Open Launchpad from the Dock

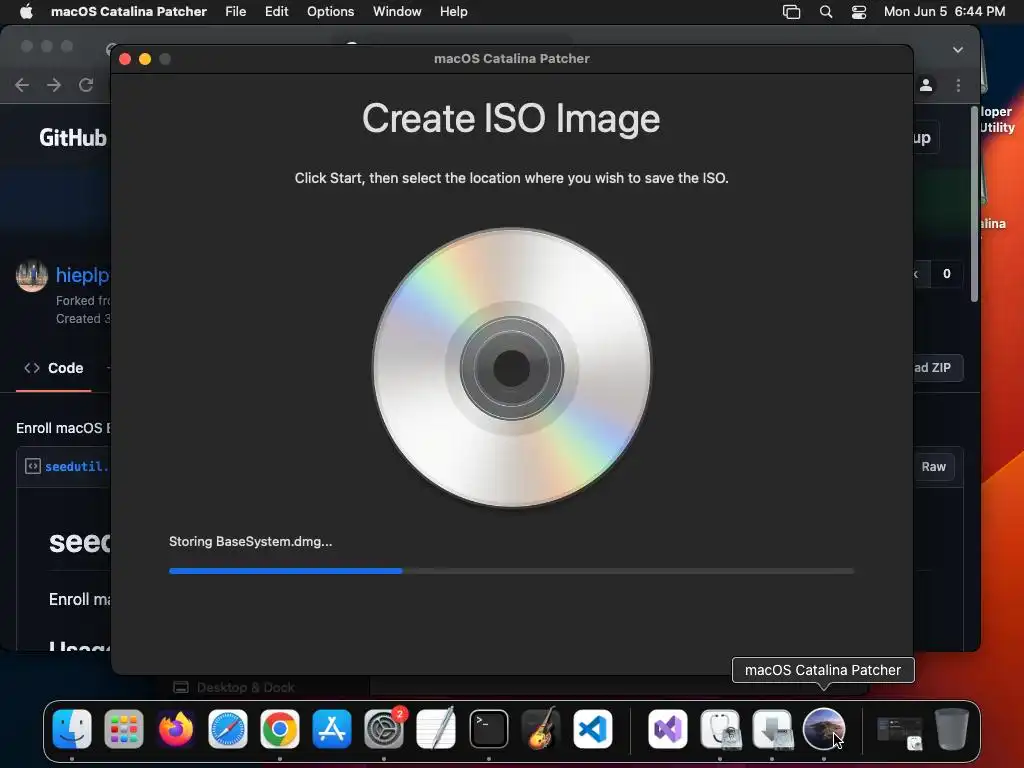pos(123,729)
